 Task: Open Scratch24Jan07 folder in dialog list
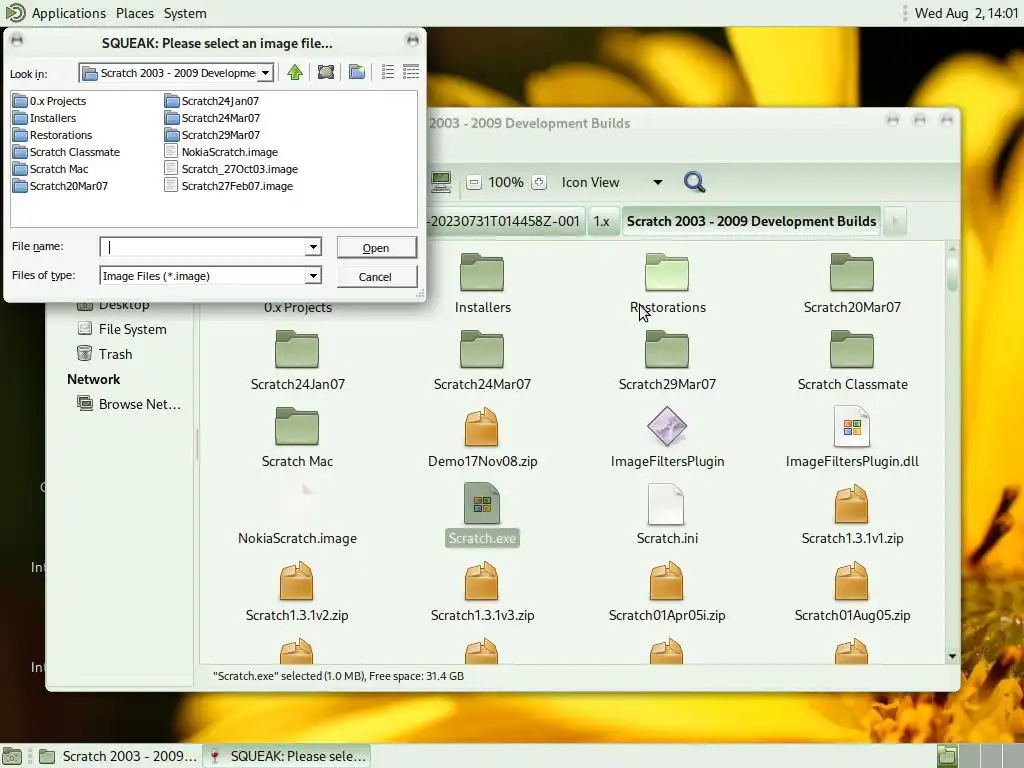[212, 101]
